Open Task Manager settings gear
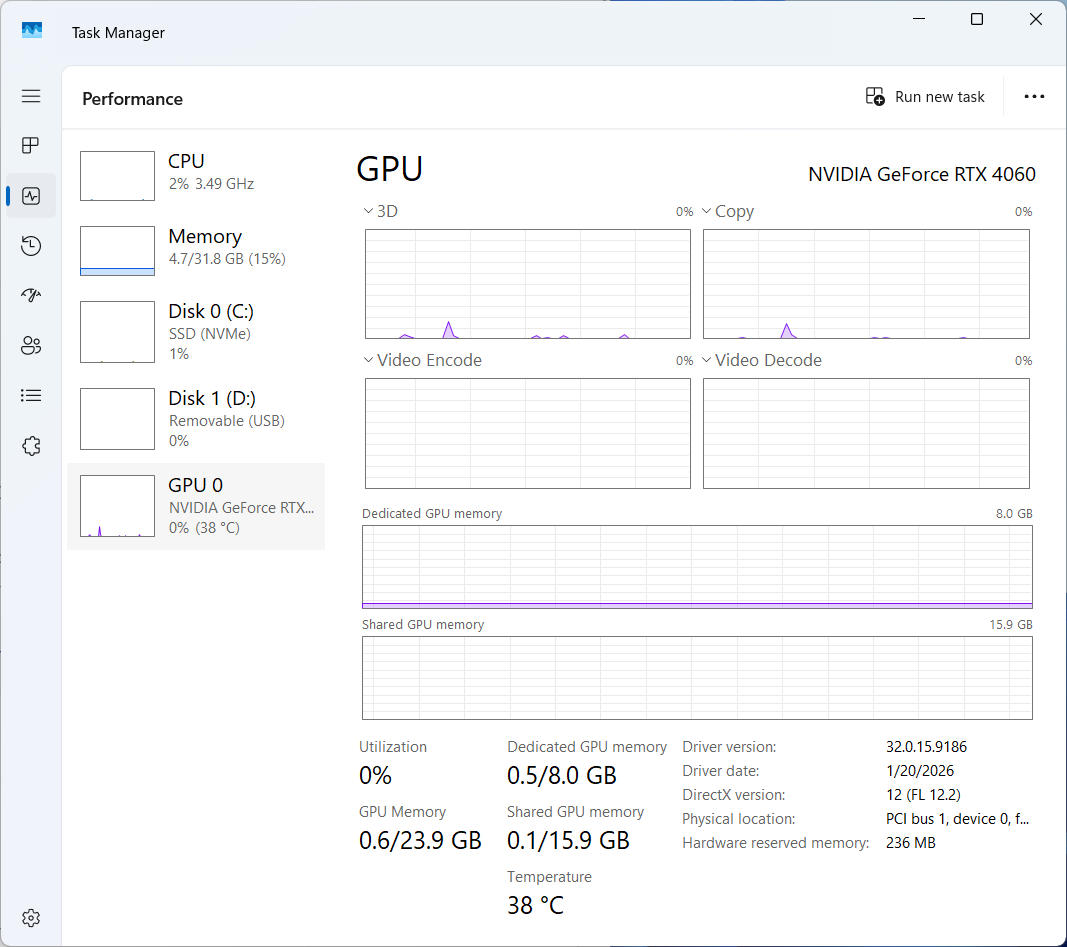 point(31,918)
